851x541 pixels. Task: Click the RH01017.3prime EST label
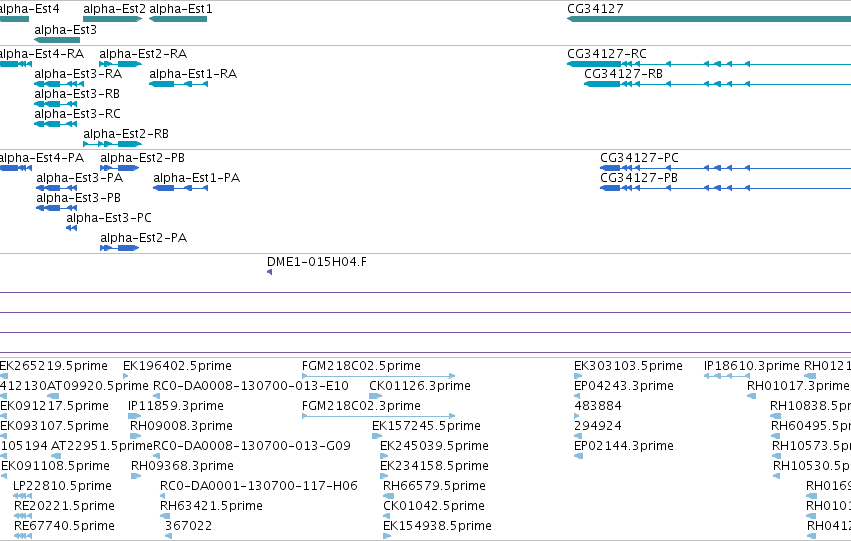(798, 386)
